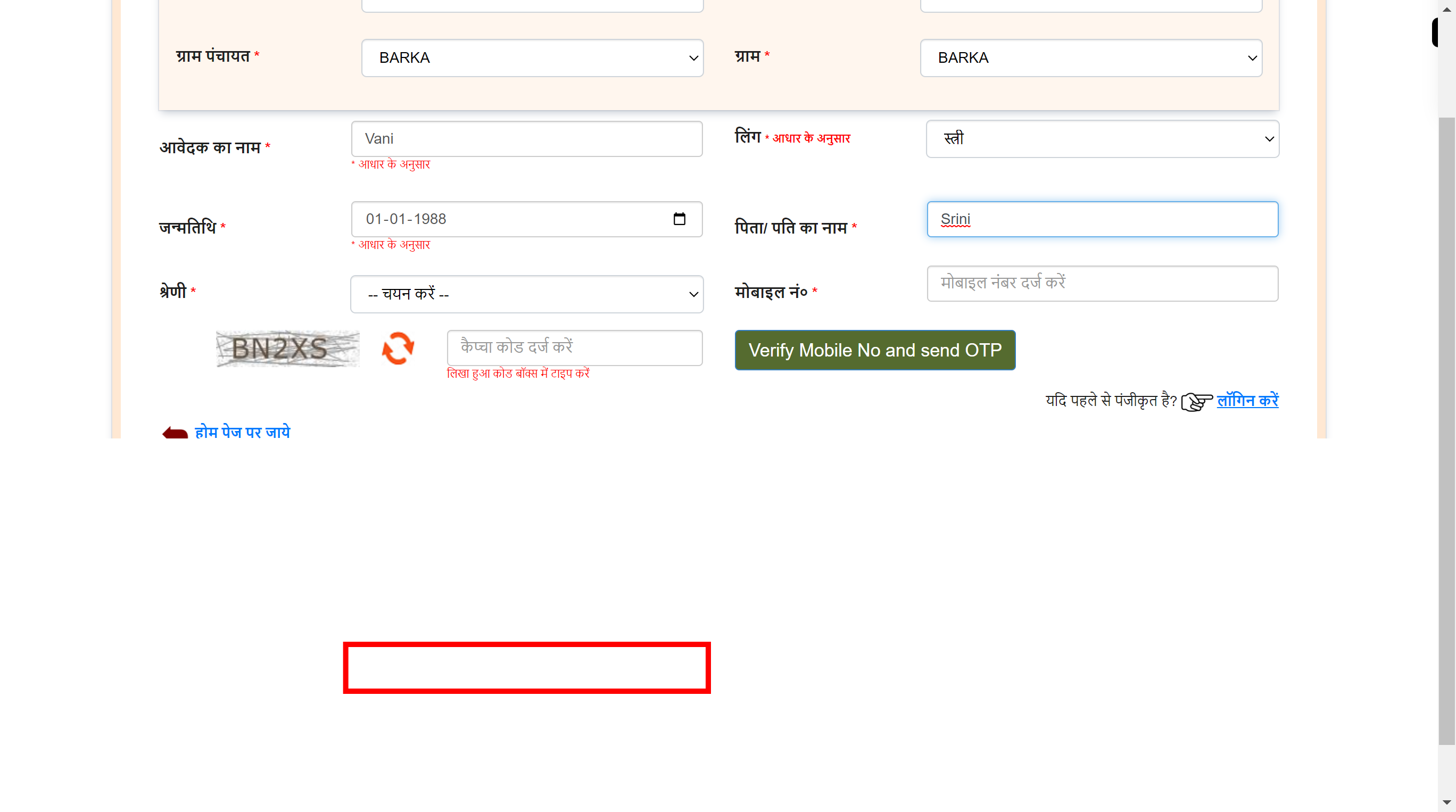
Task: Click the कैप्चा कोड entry field
Action: point(575,347)
